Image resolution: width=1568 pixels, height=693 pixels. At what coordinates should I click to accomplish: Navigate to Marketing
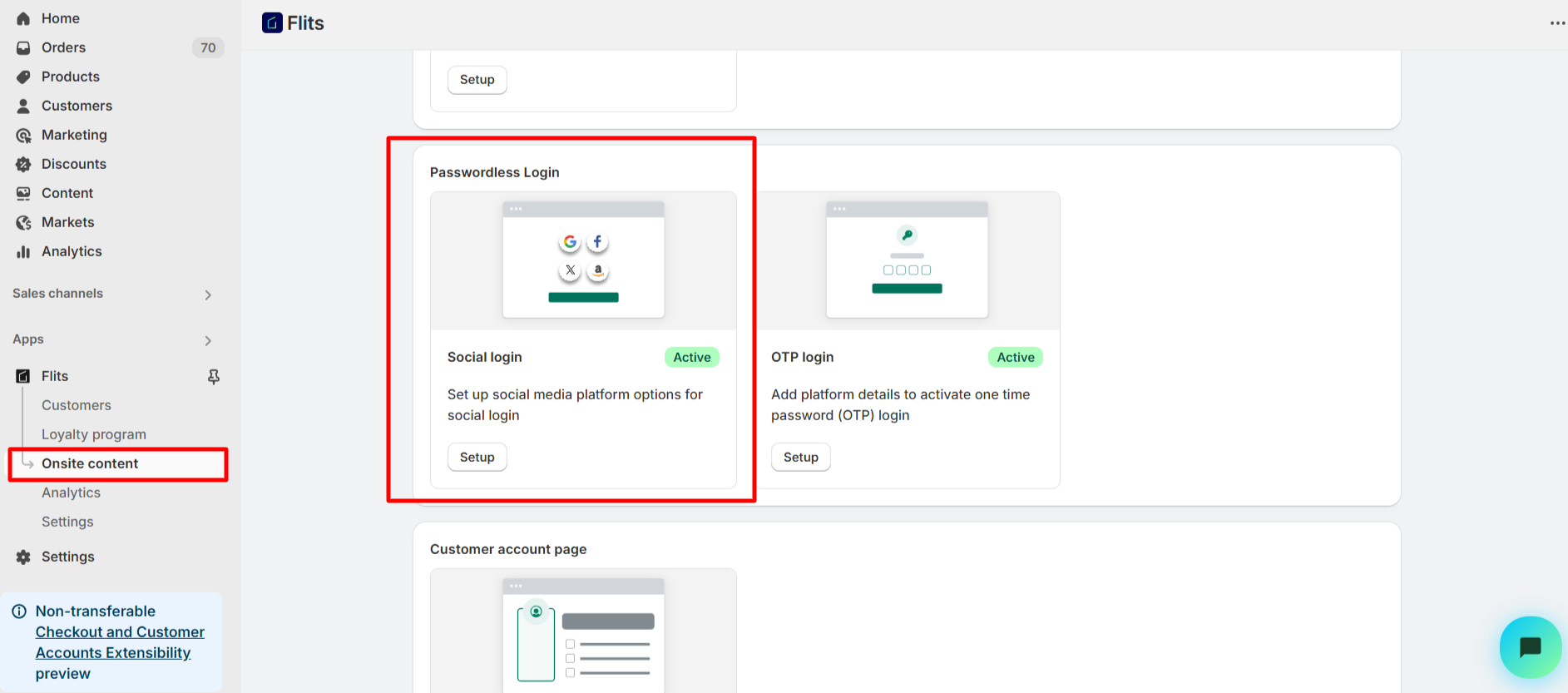[x=74, y=135]
